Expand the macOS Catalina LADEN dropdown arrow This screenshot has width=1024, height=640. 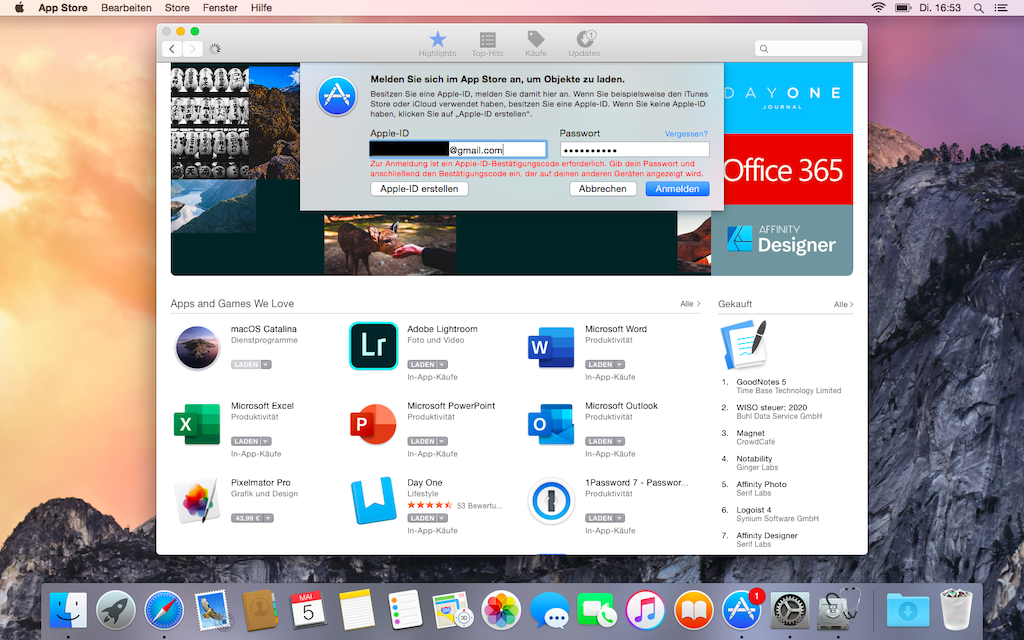point(266,364)
